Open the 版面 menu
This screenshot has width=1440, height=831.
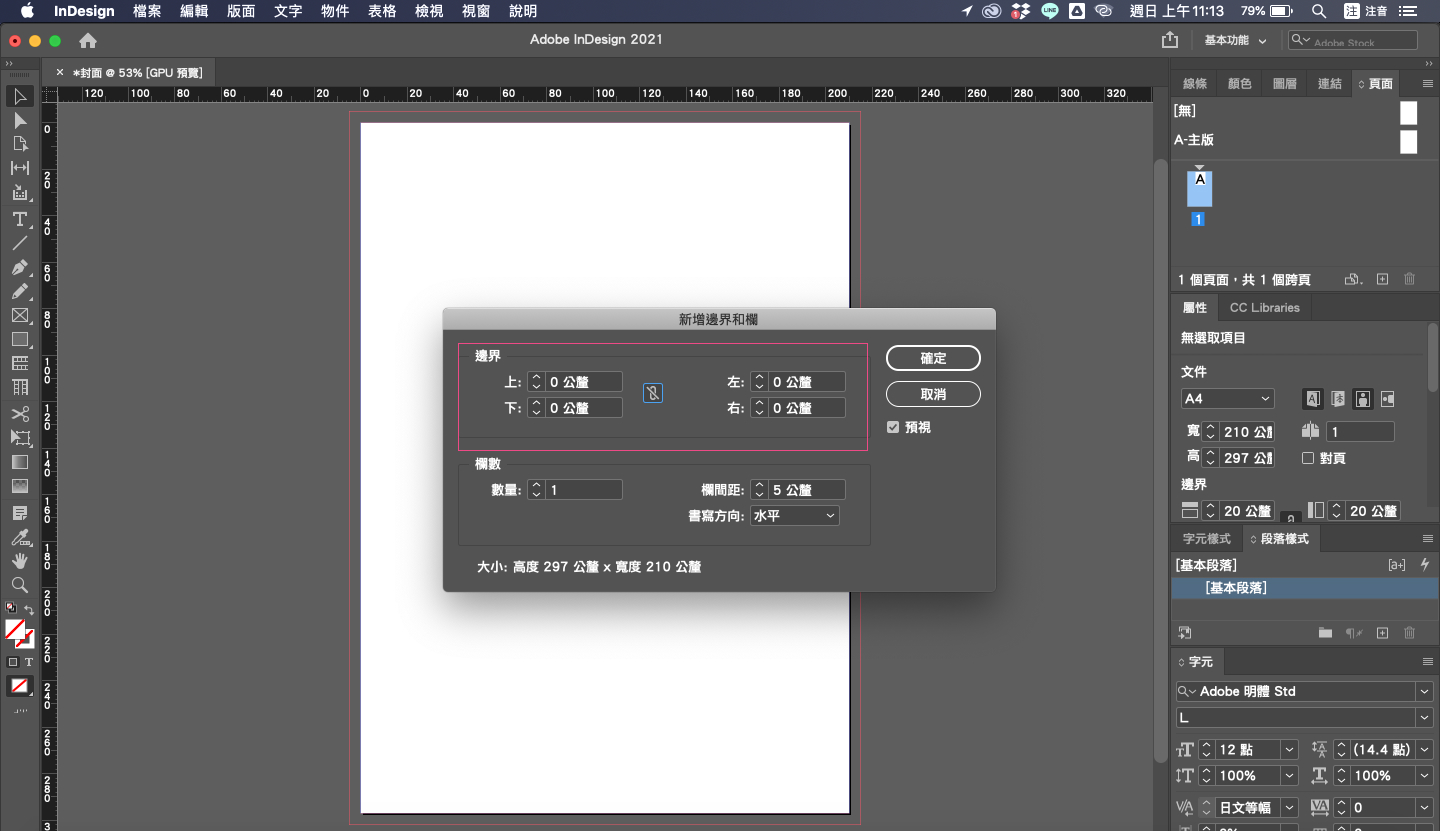point(241,11)
